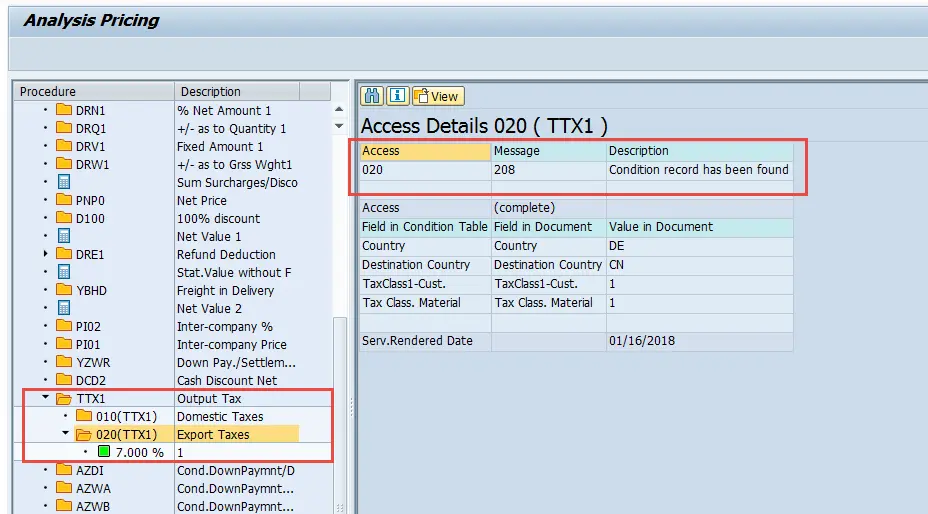Select the AZDI folder icon

pyautogui.click(x=64, y=470)
